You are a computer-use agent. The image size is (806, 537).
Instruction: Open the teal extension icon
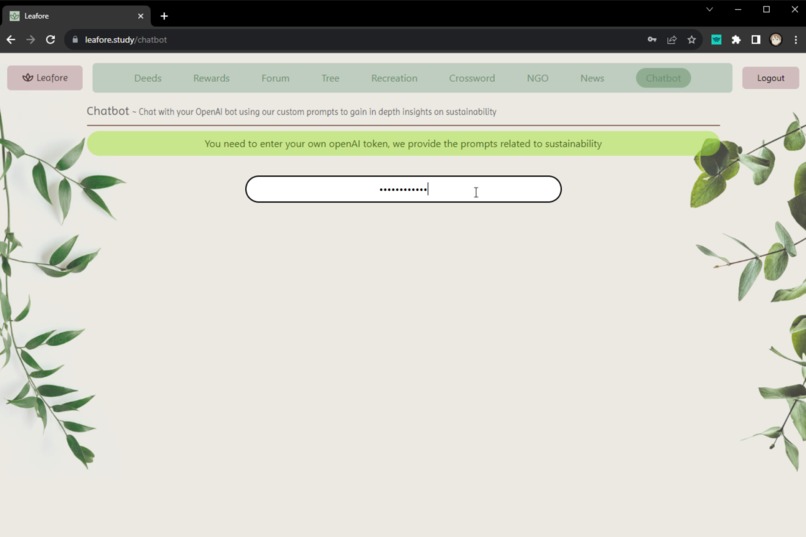[716, 40]
